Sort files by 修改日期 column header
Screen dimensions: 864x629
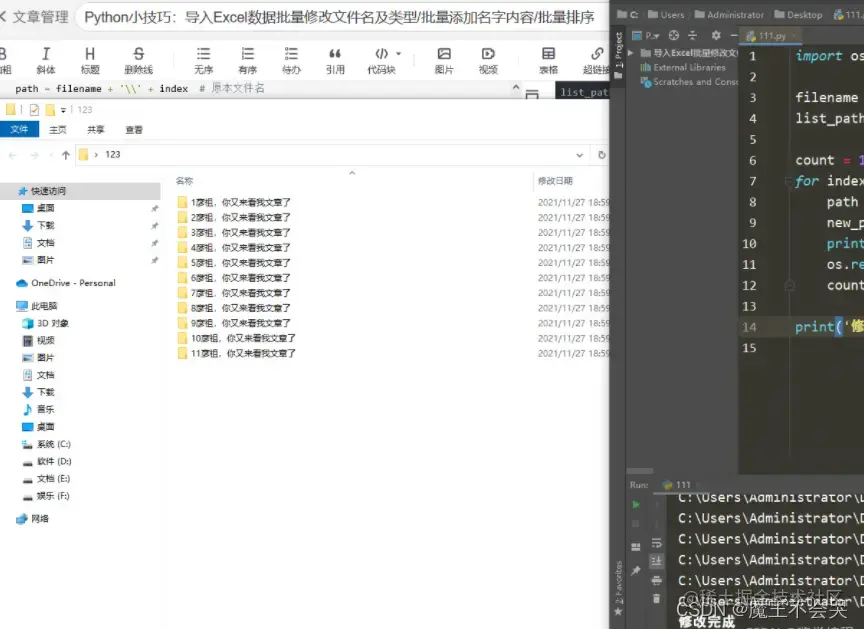click(555, 181)
